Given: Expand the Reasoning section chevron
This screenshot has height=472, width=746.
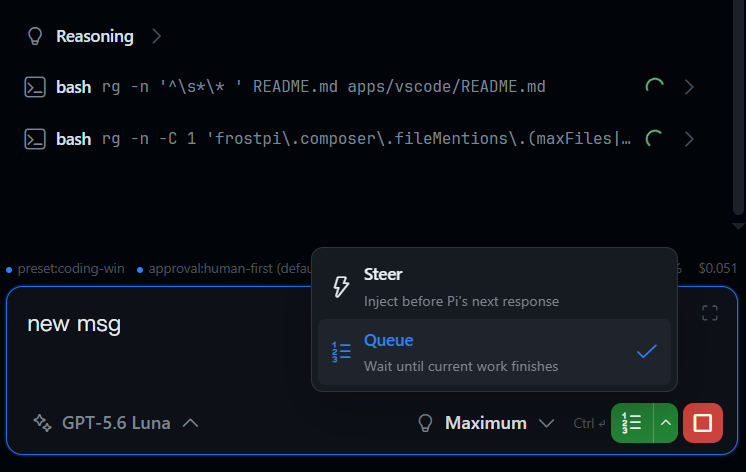Looking at the screenshot, I should 157,36.
